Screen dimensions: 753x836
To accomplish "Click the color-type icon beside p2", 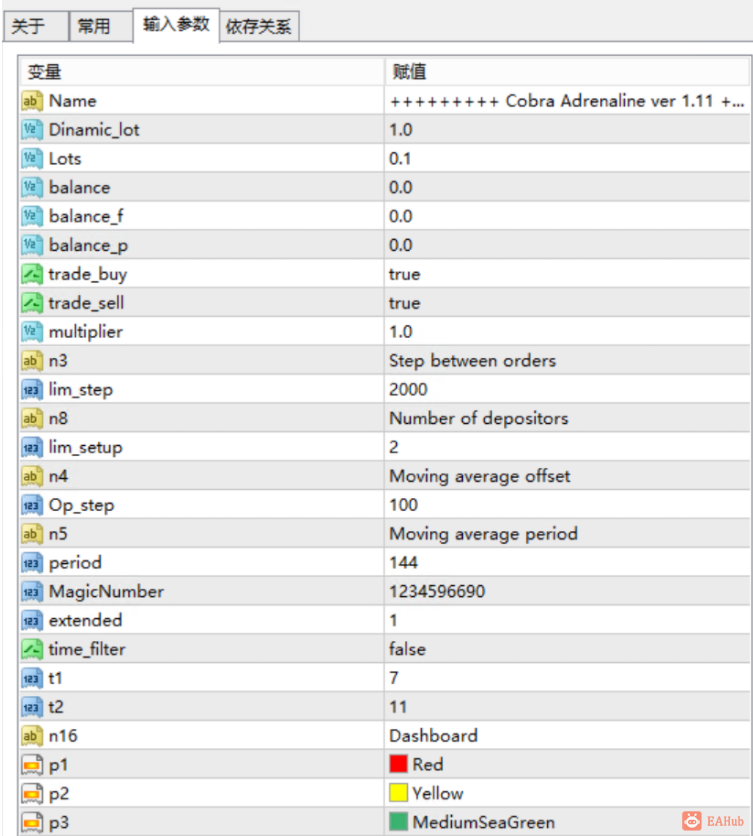I will (x=31, y=793).
